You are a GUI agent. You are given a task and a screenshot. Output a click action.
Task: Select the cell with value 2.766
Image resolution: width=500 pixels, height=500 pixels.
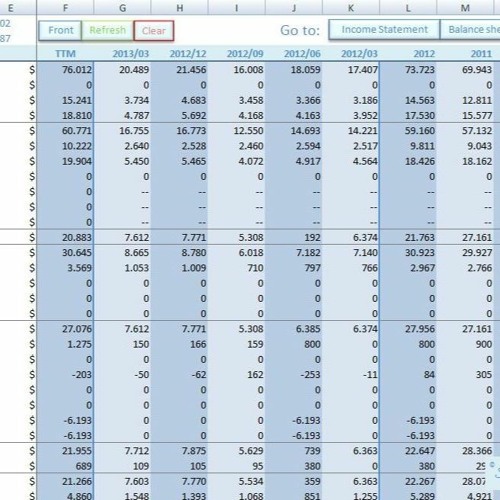[465, 268]
